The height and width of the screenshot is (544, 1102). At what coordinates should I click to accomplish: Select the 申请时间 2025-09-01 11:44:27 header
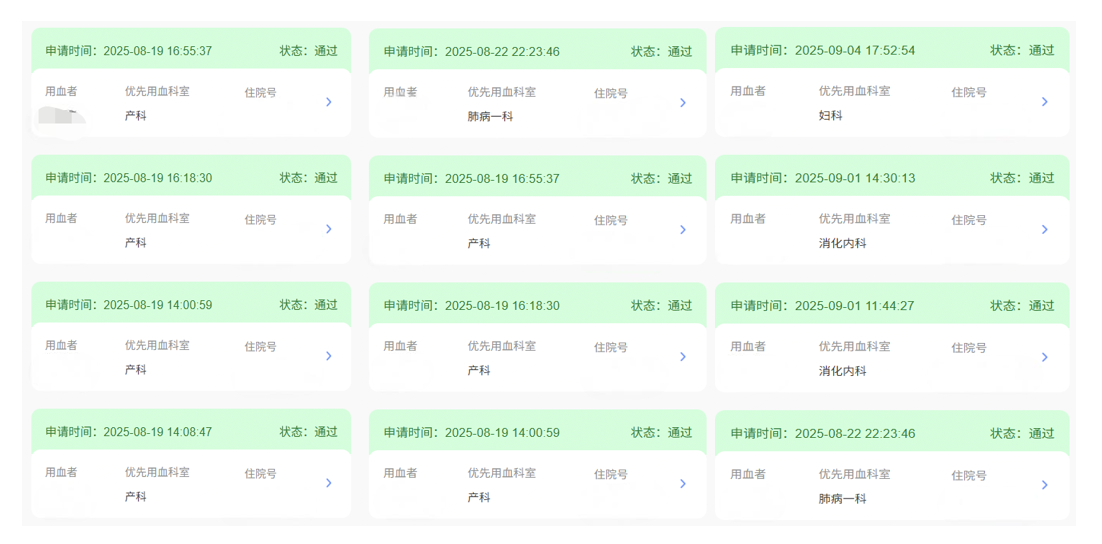pyautogui.click(x=822, y=306)
